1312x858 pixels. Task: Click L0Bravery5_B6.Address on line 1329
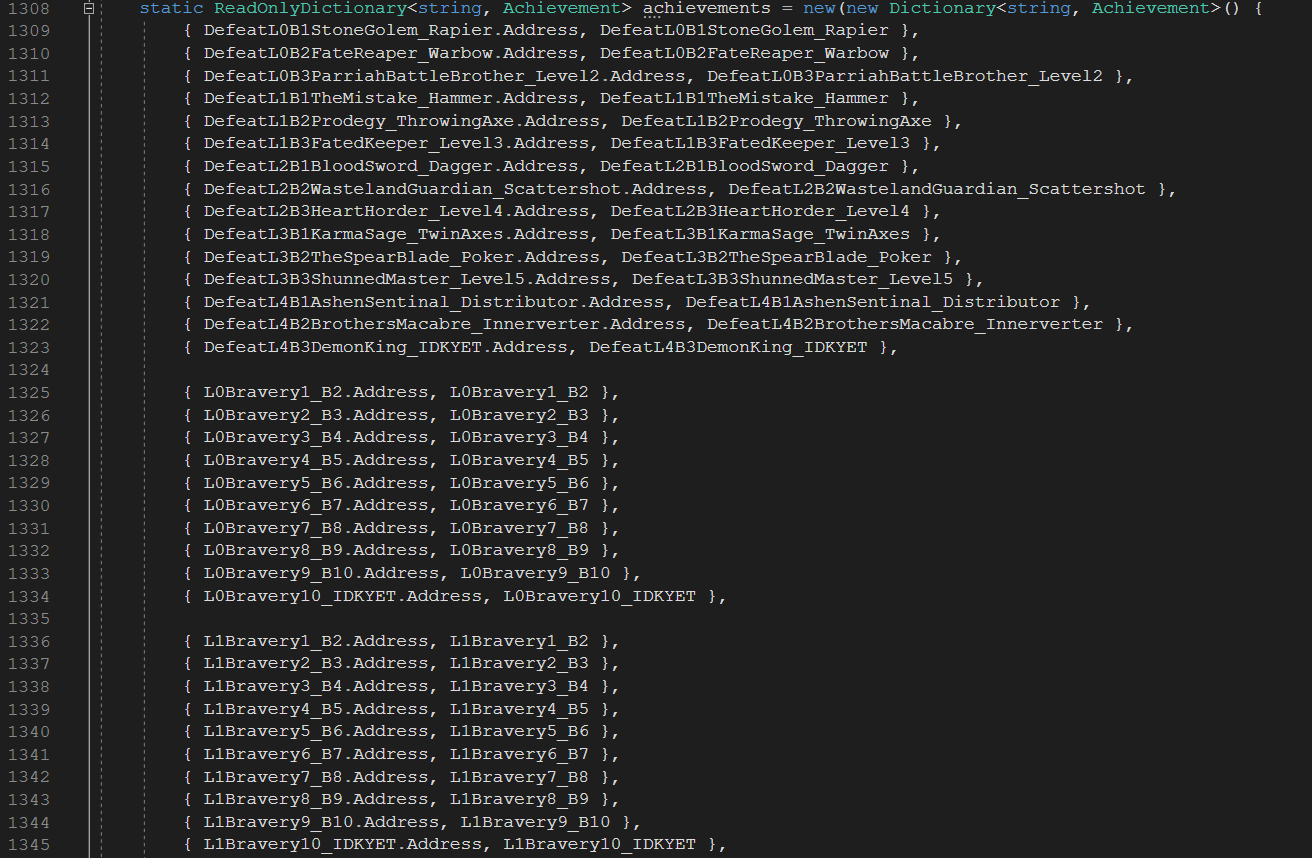click(x=316, y=483)
